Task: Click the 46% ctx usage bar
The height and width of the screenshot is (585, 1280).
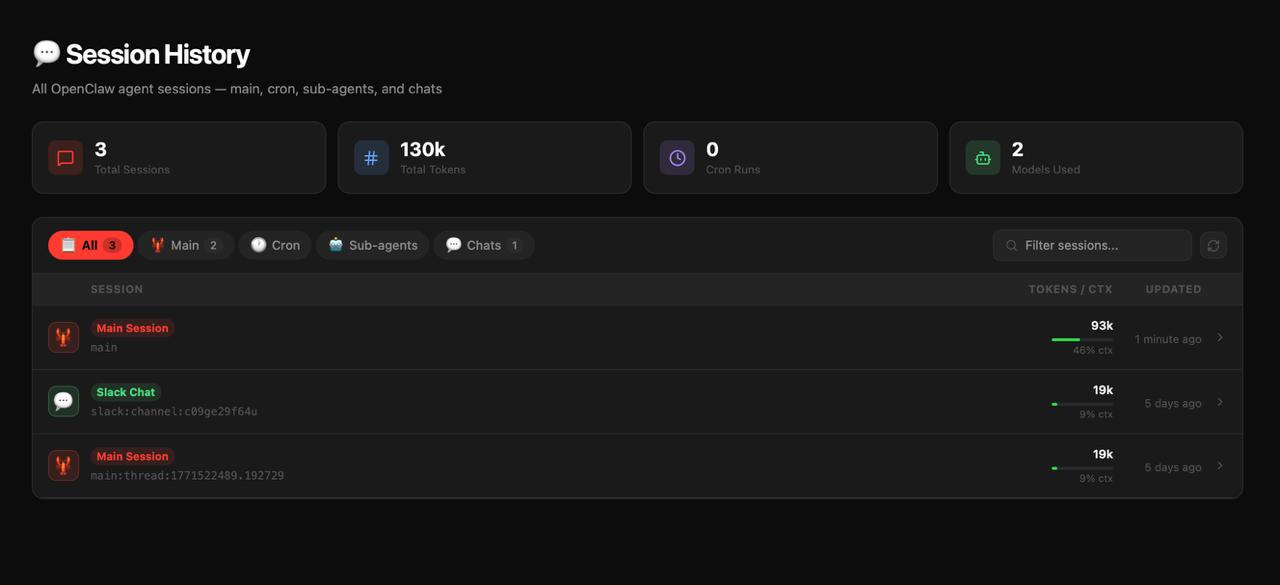Action: (1082, 340)
